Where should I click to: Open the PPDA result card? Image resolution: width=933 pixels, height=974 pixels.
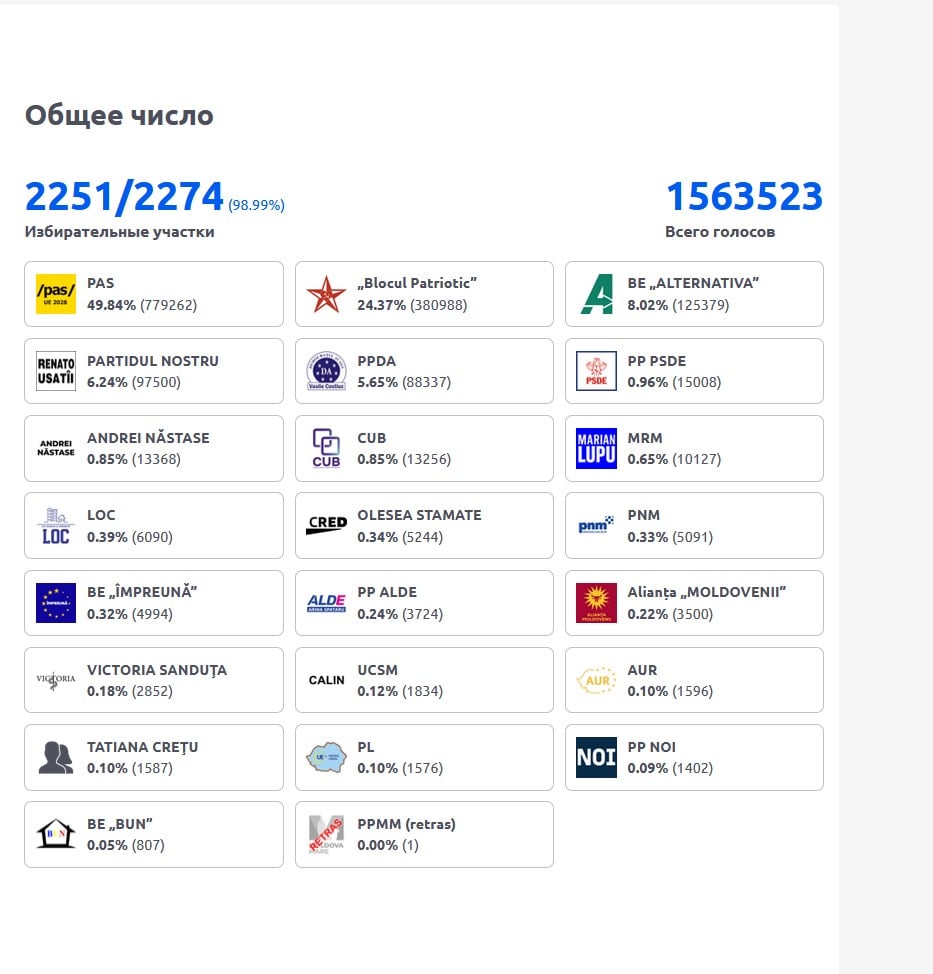[424, 371]
